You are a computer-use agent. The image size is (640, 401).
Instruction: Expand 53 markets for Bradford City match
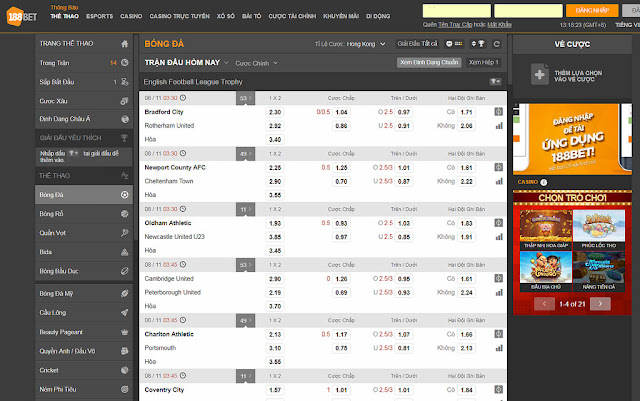click(245, 98)
